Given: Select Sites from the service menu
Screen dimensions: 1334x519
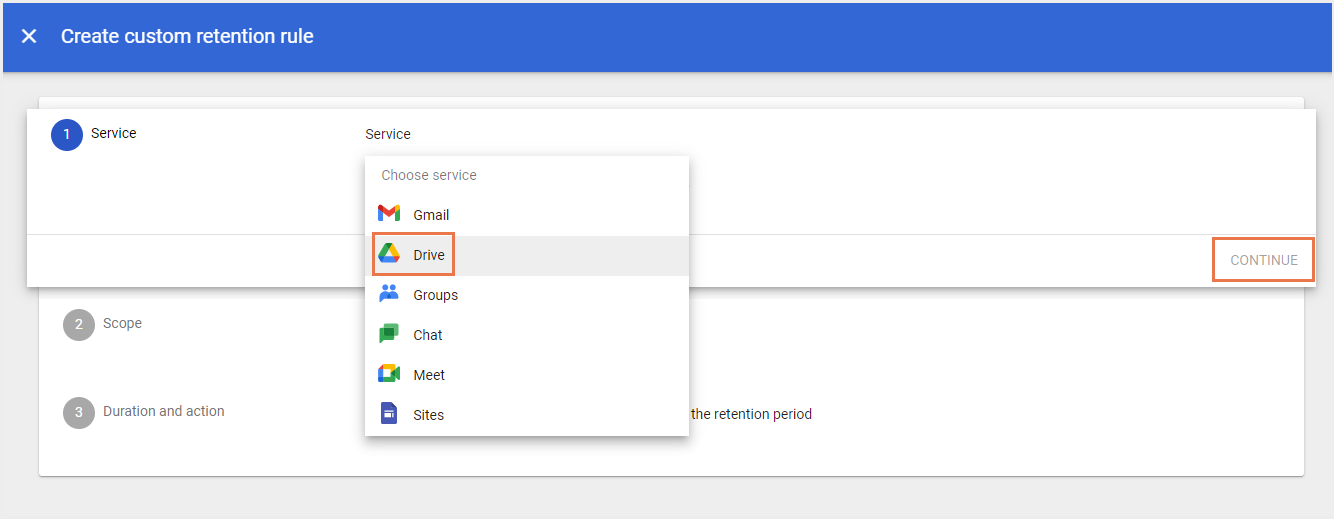Looking at the screenshot, I should click(428, 415).
